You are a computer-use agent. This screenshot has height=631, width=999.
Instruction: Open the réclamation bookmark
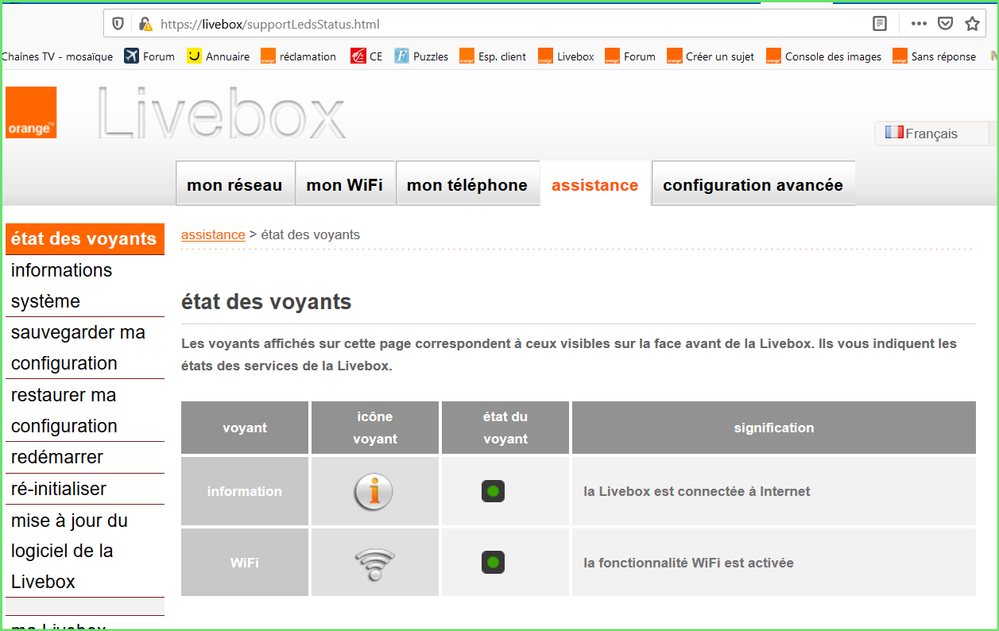click(299, 56)
